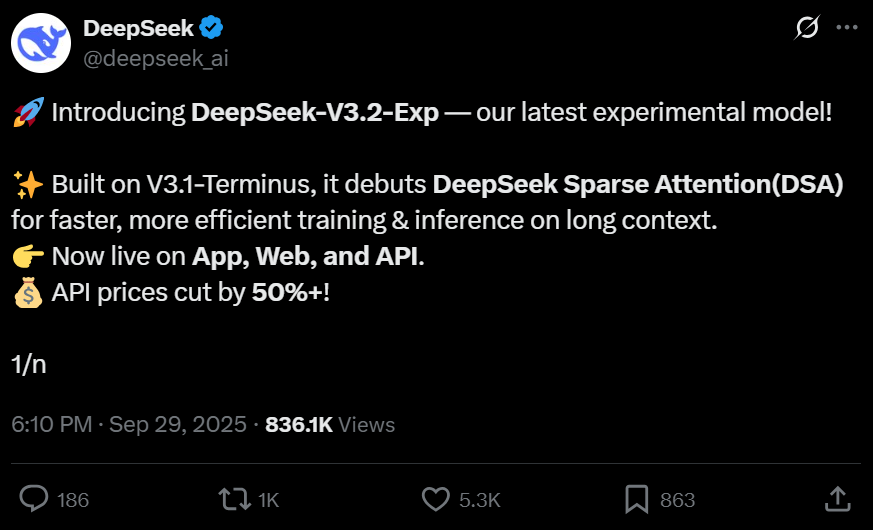
Task: Open the 6:10 PM Sep 29, 2025 timestamp
Action: (x=129, y=425)
